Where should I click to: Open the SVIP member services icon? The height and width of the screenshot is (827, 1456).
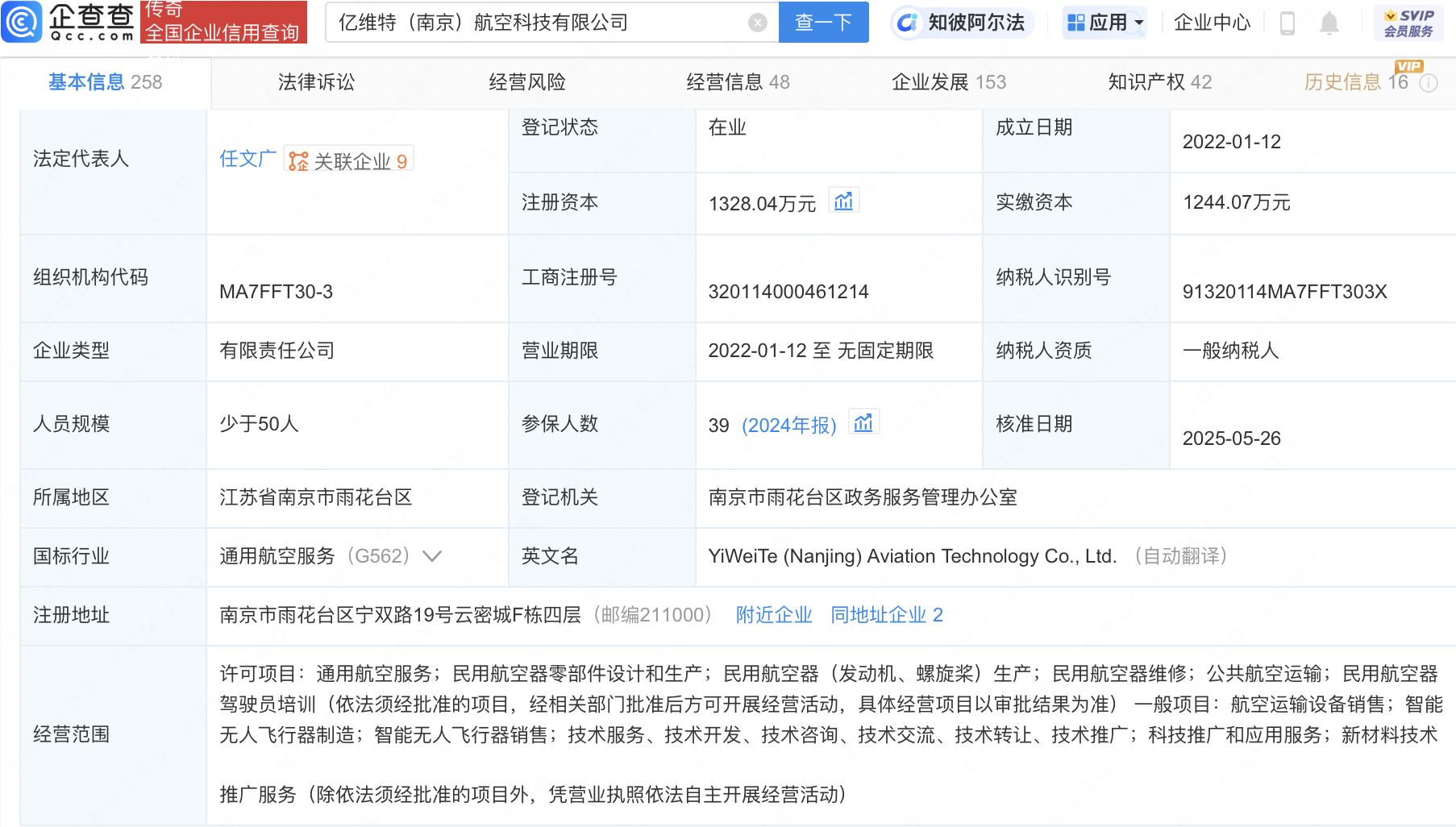pyautogui.click(x=1408, y=23)
